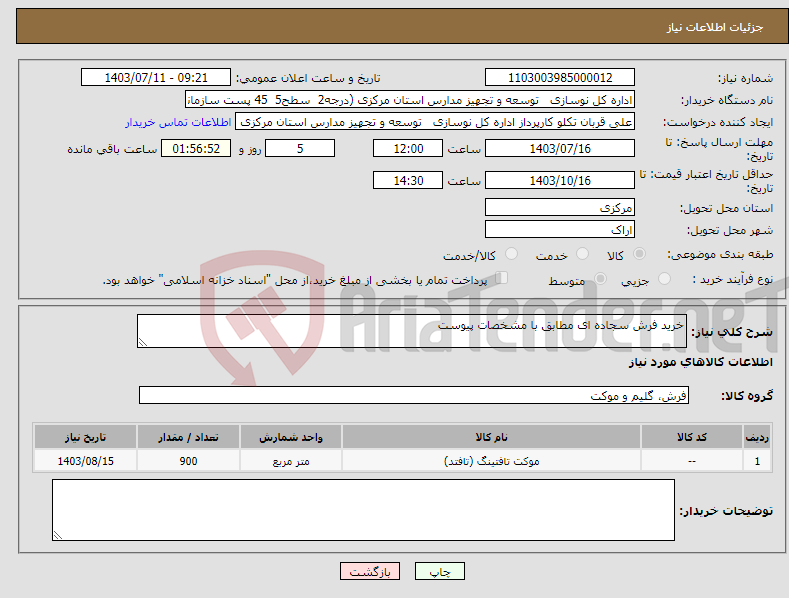Select the کالا radio button

[x=640, y=254]
